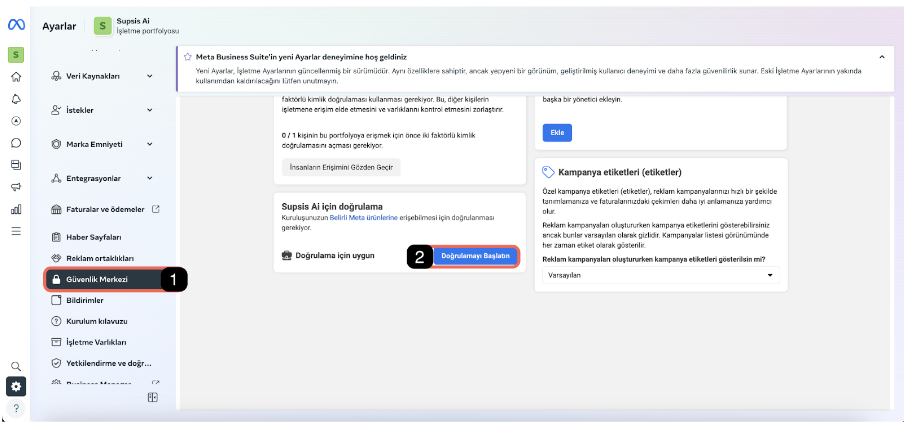Click İnsanların Erişimini Gözden Geçir button
This screenshot has width=904, height=424.
click(x=341, y=167)
